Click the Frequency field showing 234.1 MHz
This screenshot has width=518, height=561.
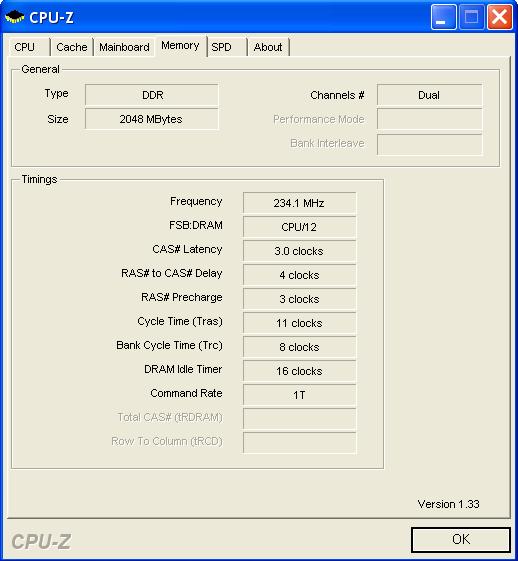point(299,203)
